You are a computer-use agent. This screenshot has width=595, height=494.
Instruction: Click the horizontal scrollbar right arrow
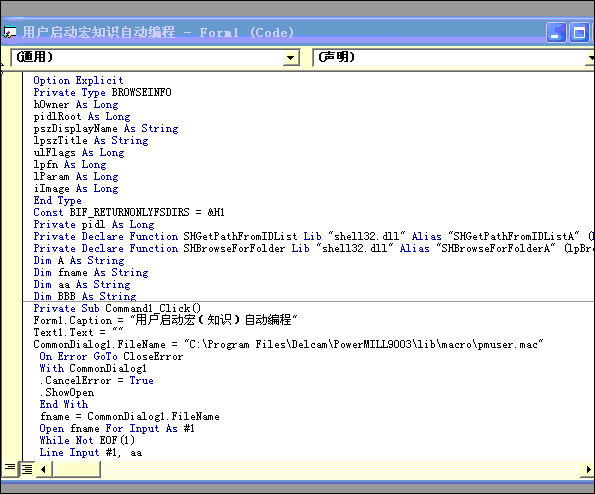point(588,469)
